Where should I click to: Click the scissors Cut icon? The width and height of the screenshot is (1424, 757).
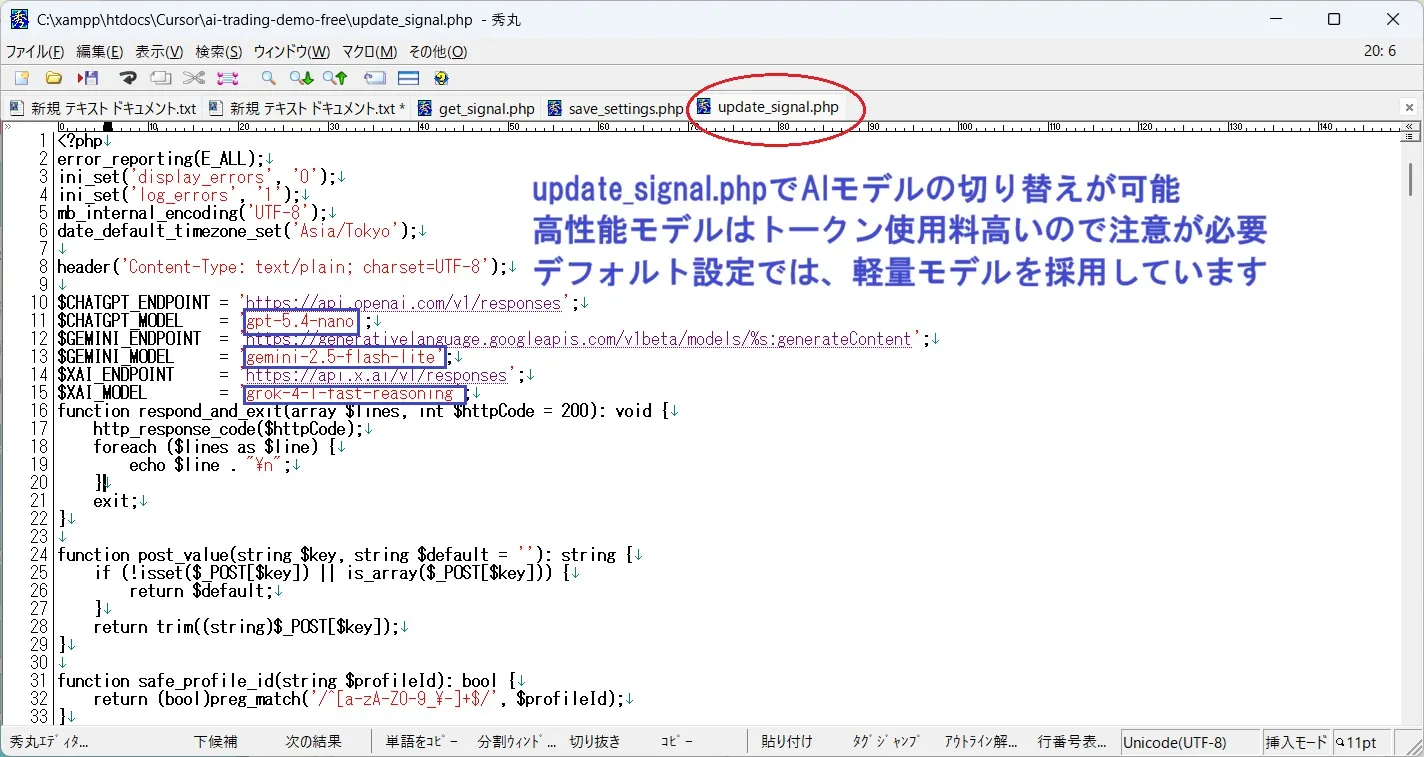click(193, 78)
